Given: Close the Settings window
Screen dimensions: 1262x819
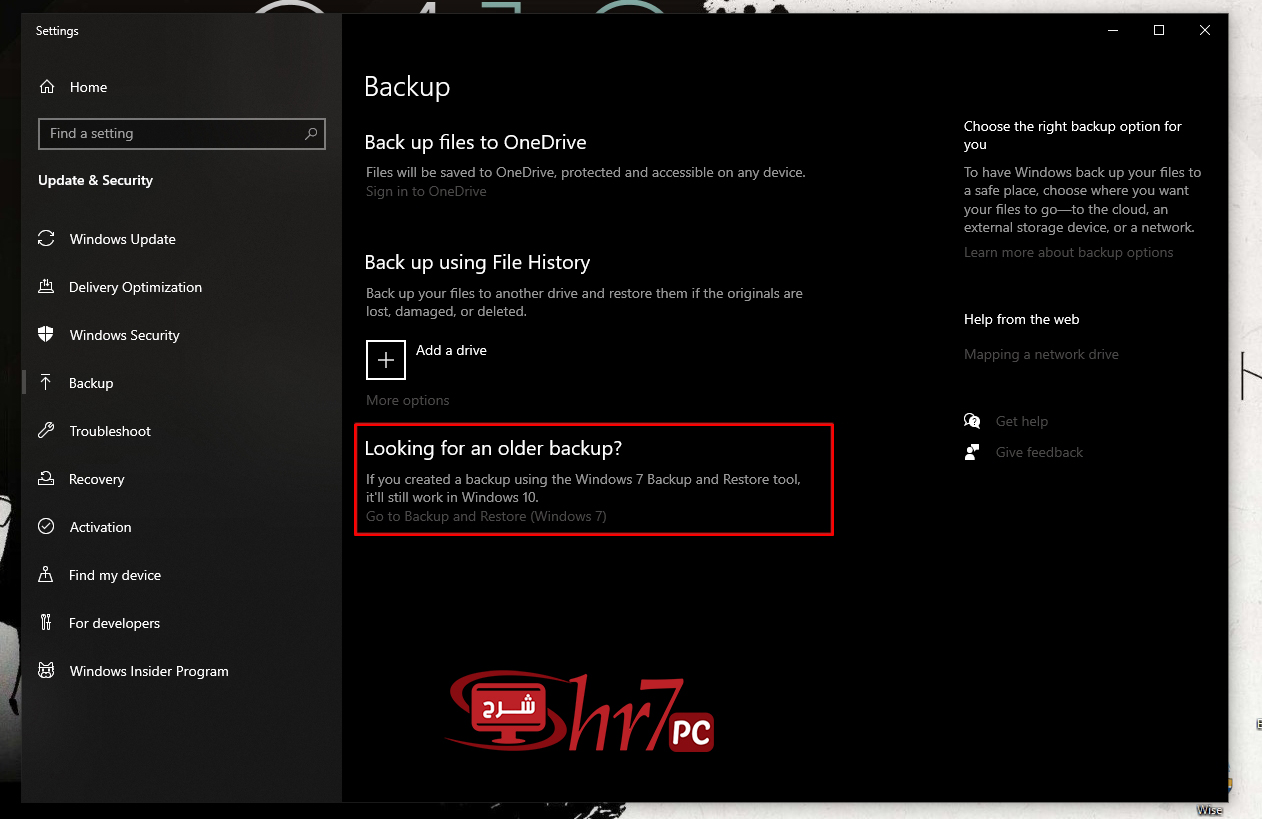Looking at the screenshot, I should pyautogui.click(x=1205, y=30).
